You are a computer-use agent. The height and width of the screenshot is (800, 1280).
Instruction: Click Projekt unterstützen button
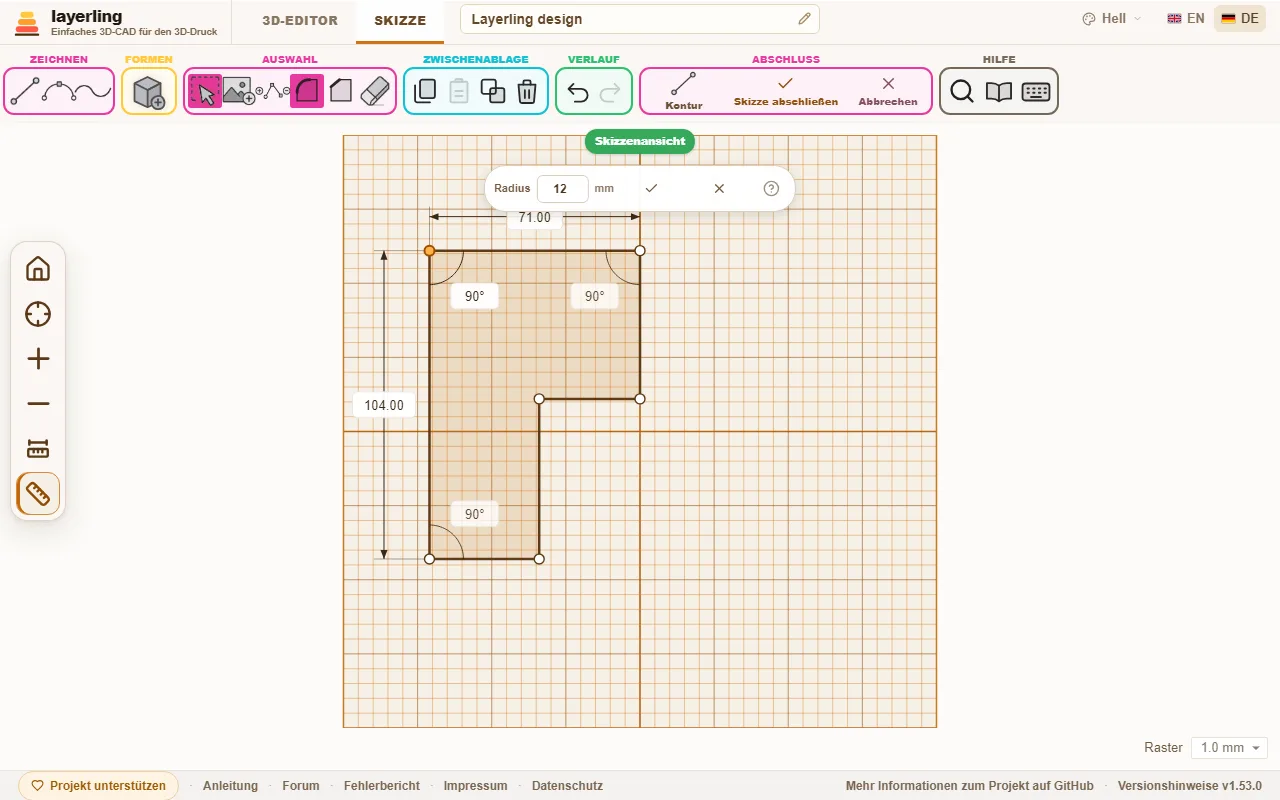pos(98,786)
